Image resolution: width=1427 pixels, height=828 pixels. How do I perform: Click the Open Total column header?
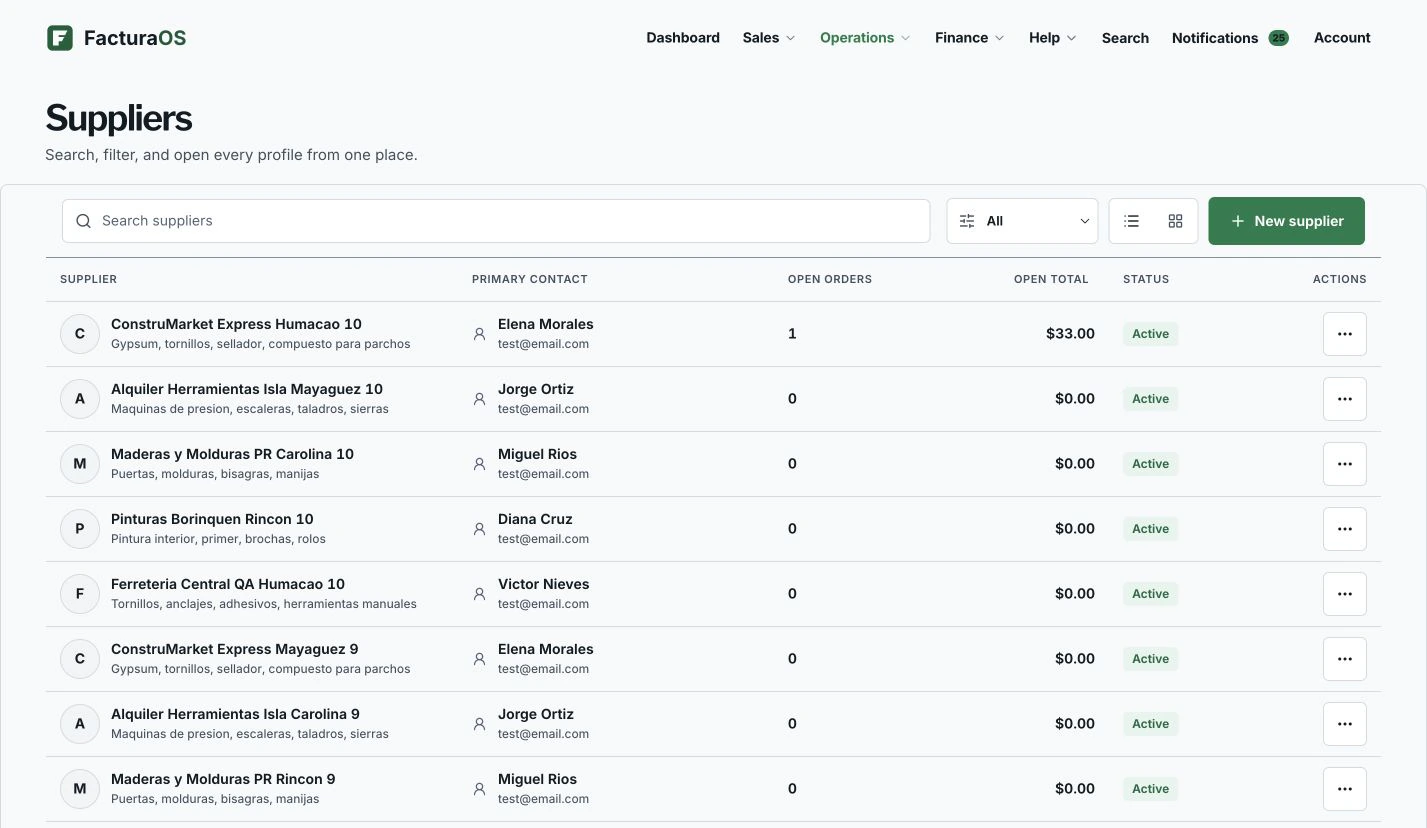coord(1051,279)
